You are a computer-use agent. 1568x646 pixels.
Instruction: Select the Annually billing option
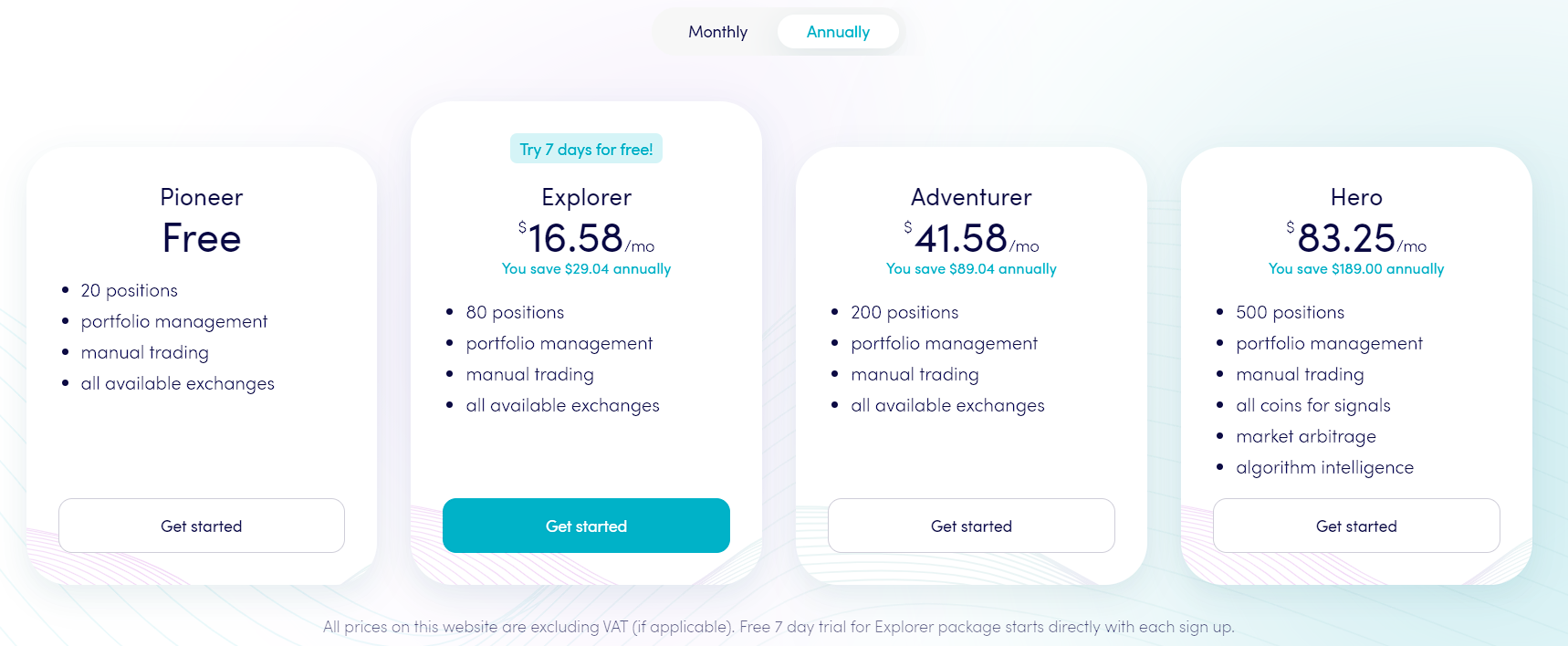click(x=838, y=32)
